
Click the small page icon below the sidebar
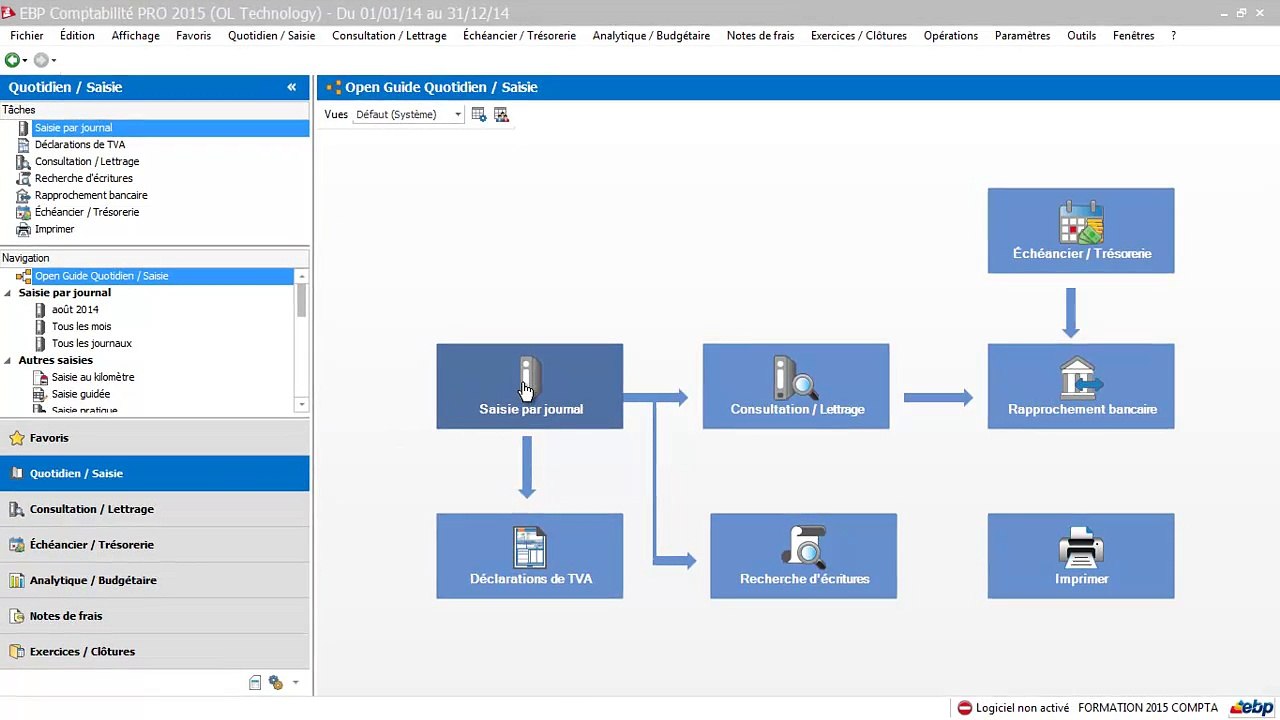click(x=255, y=683)
